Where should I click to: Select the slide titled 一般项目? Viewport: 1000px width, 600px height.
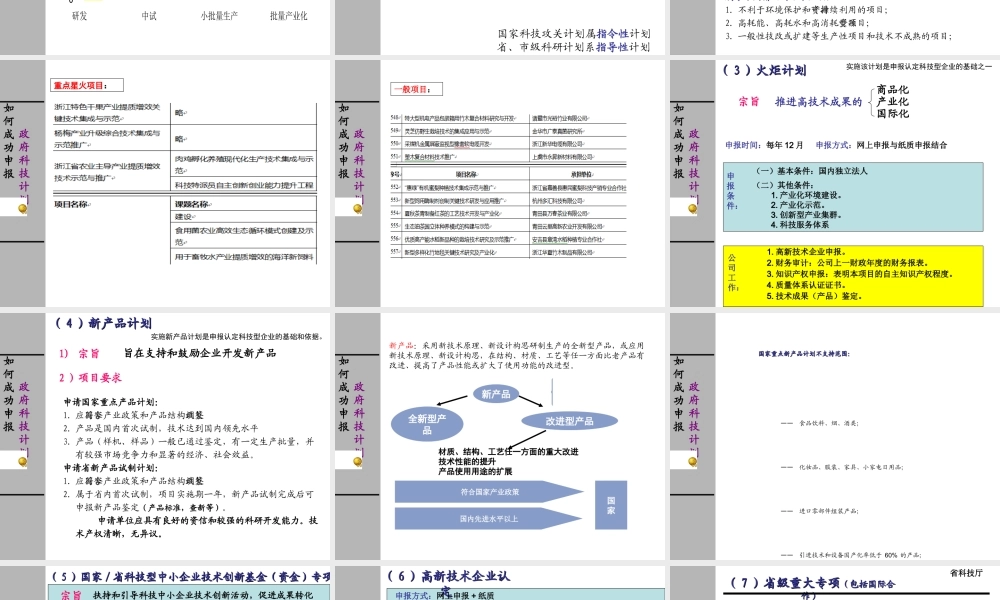coord(500,182)
